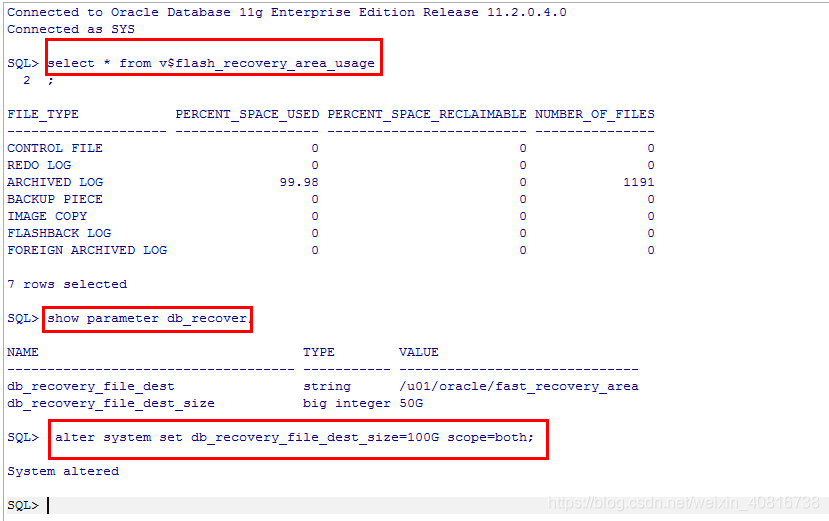The image size is (829, 521).
Task: Click the 'Connected as SYS' line
Action: click(71, 29)
